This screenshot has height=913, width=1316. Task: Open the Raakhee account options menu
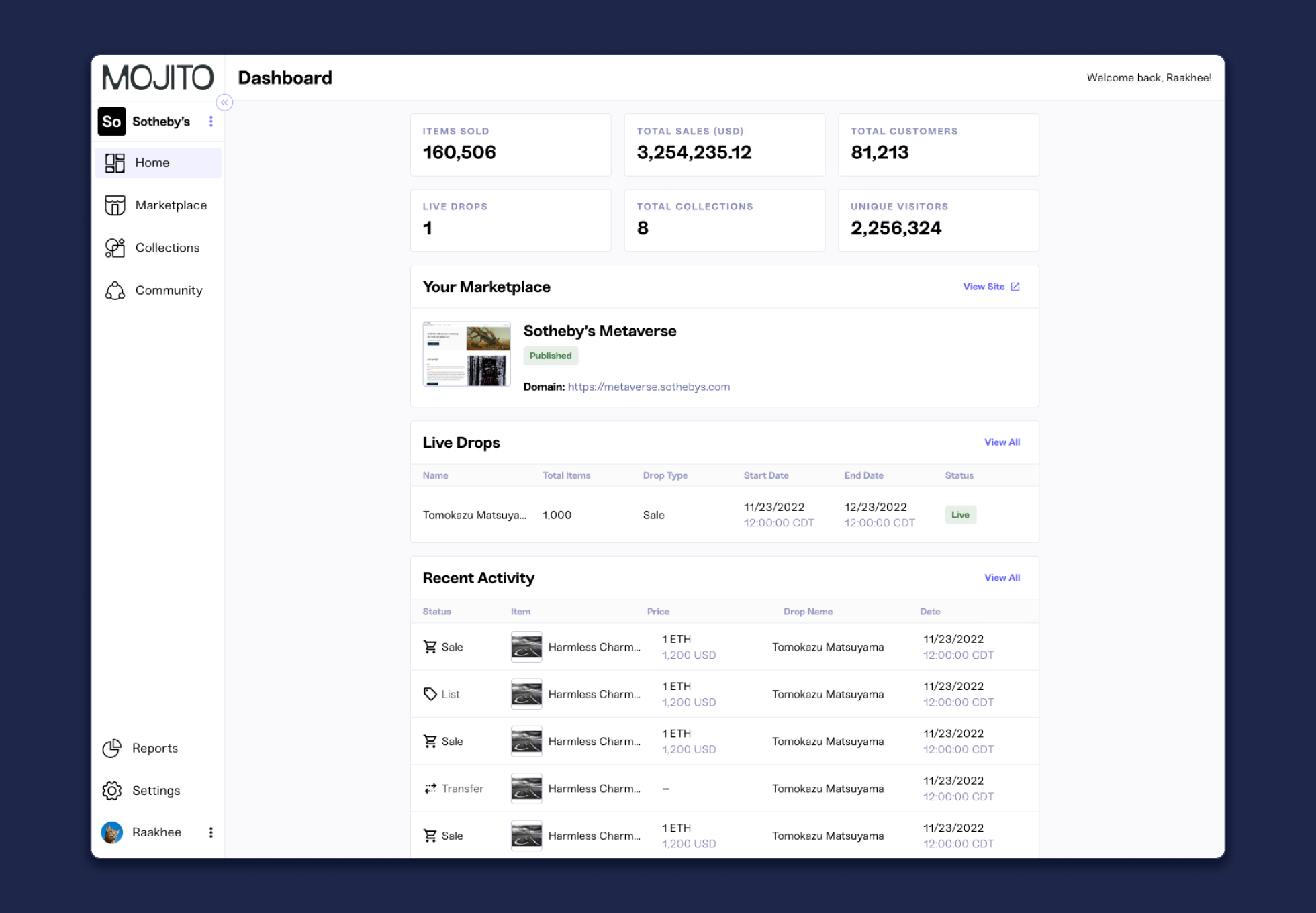coord(211,832)
